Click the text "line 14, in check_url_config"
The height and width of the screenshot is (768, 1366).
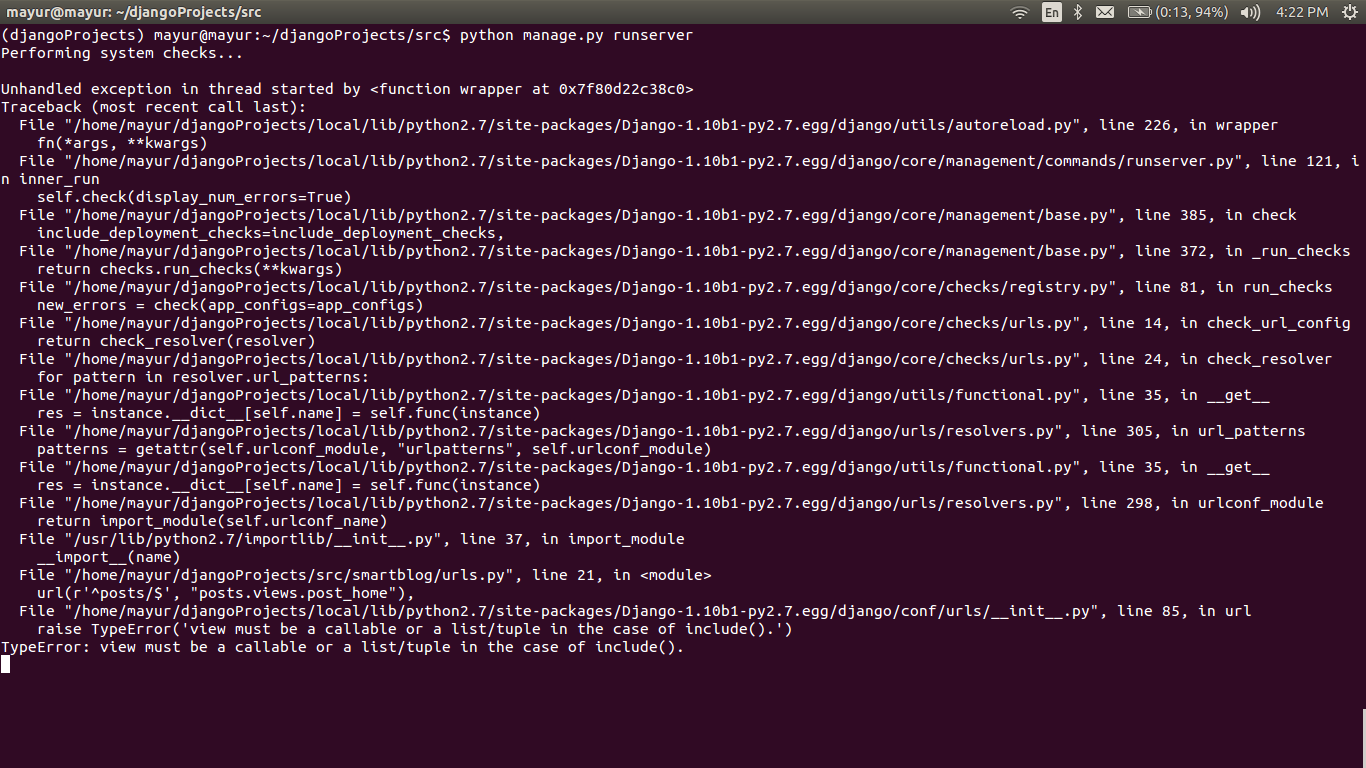click(x=1224, y=323)
